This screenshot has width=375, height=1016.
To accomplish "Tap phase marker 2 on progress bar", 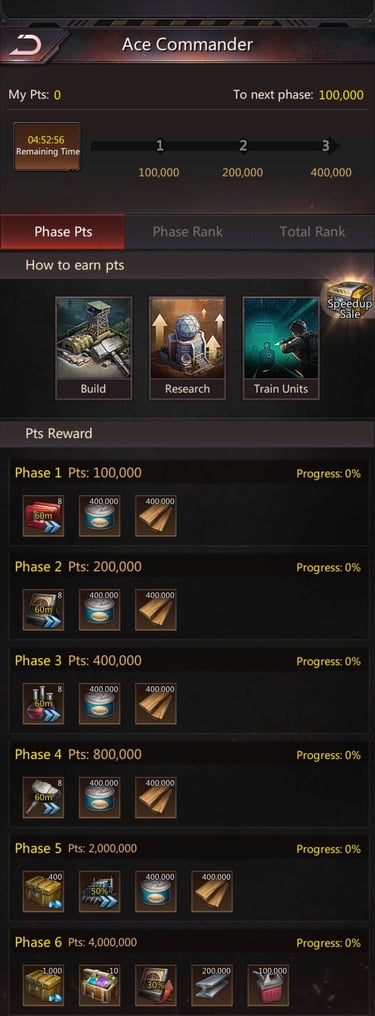I will click(x=243, y=146).
